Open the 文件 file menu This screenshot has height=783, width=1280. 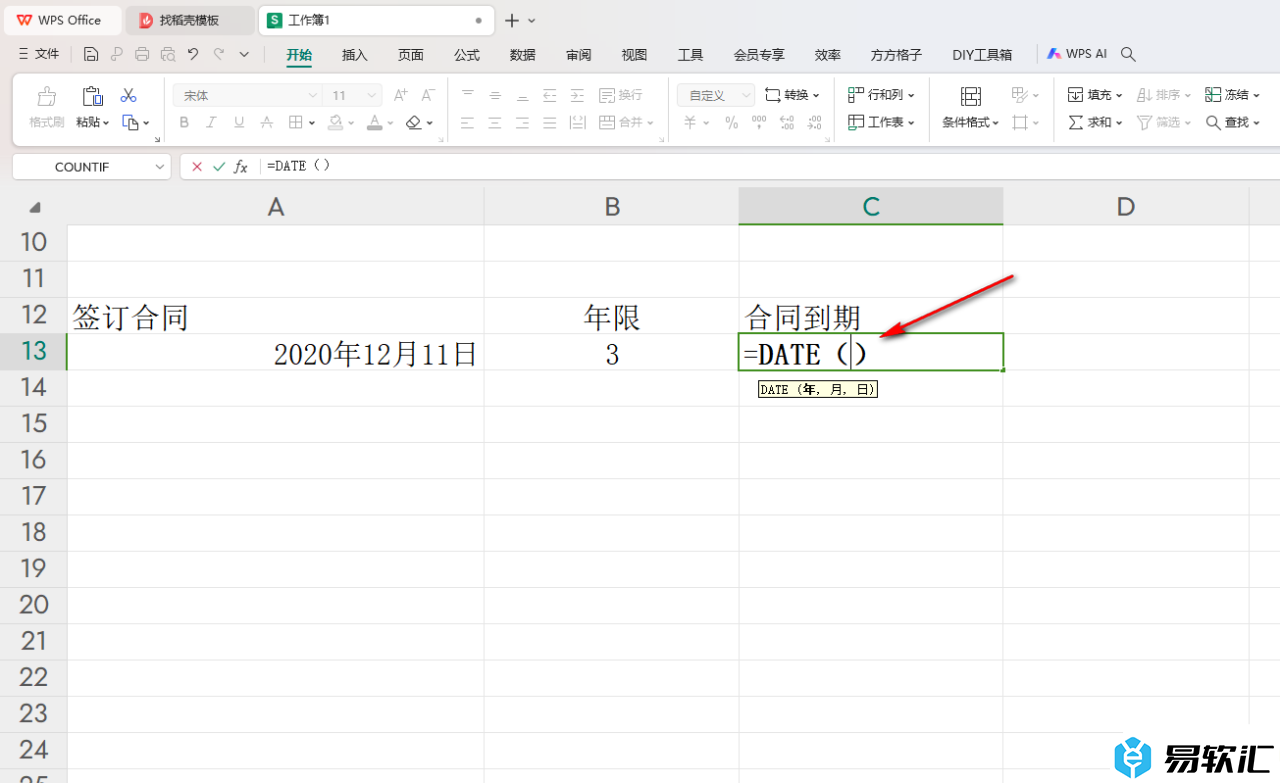point(39,54)
